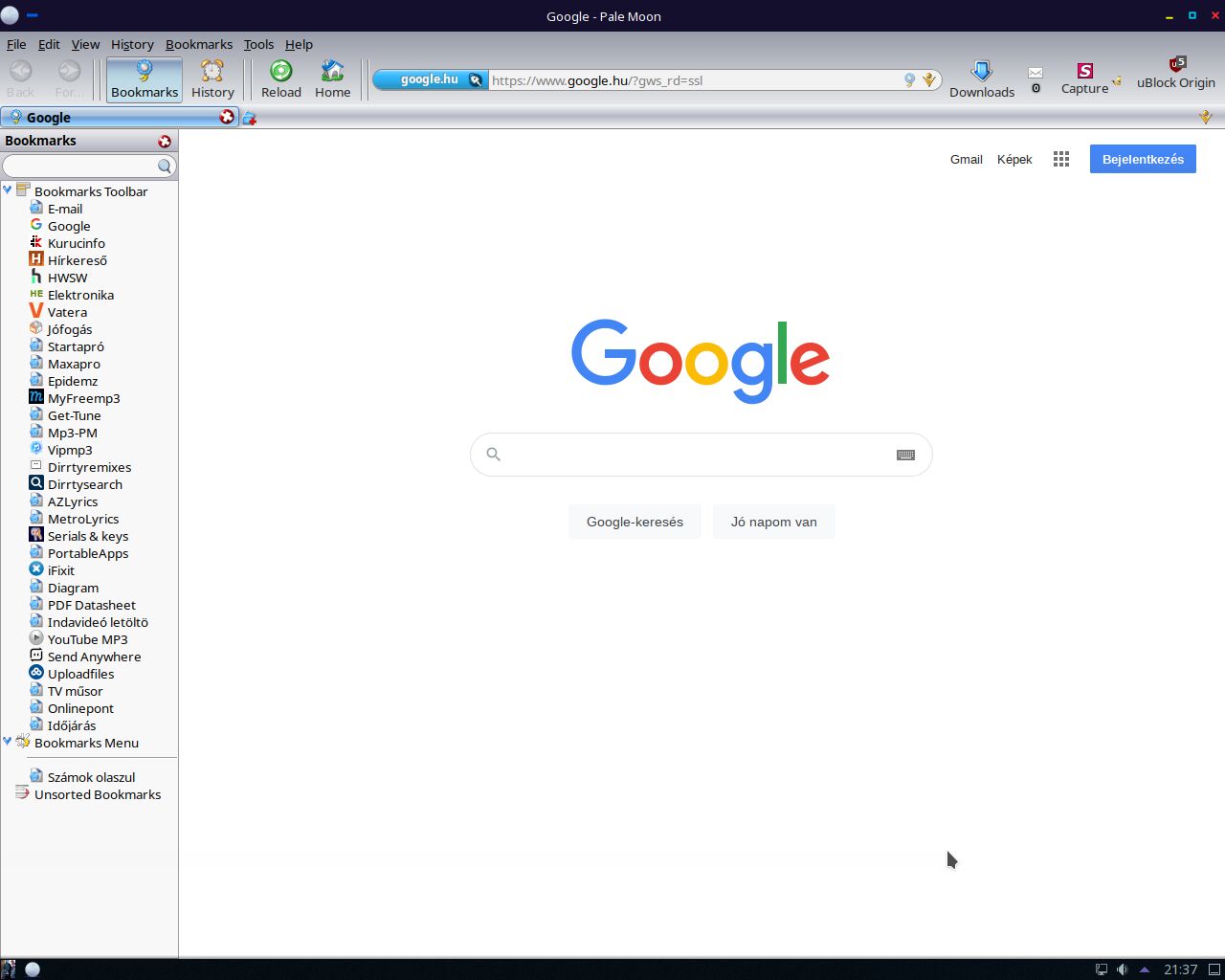Click the sidebar search magnifier icon
This screenshot has width=1225, height=980.
point(165,166)
